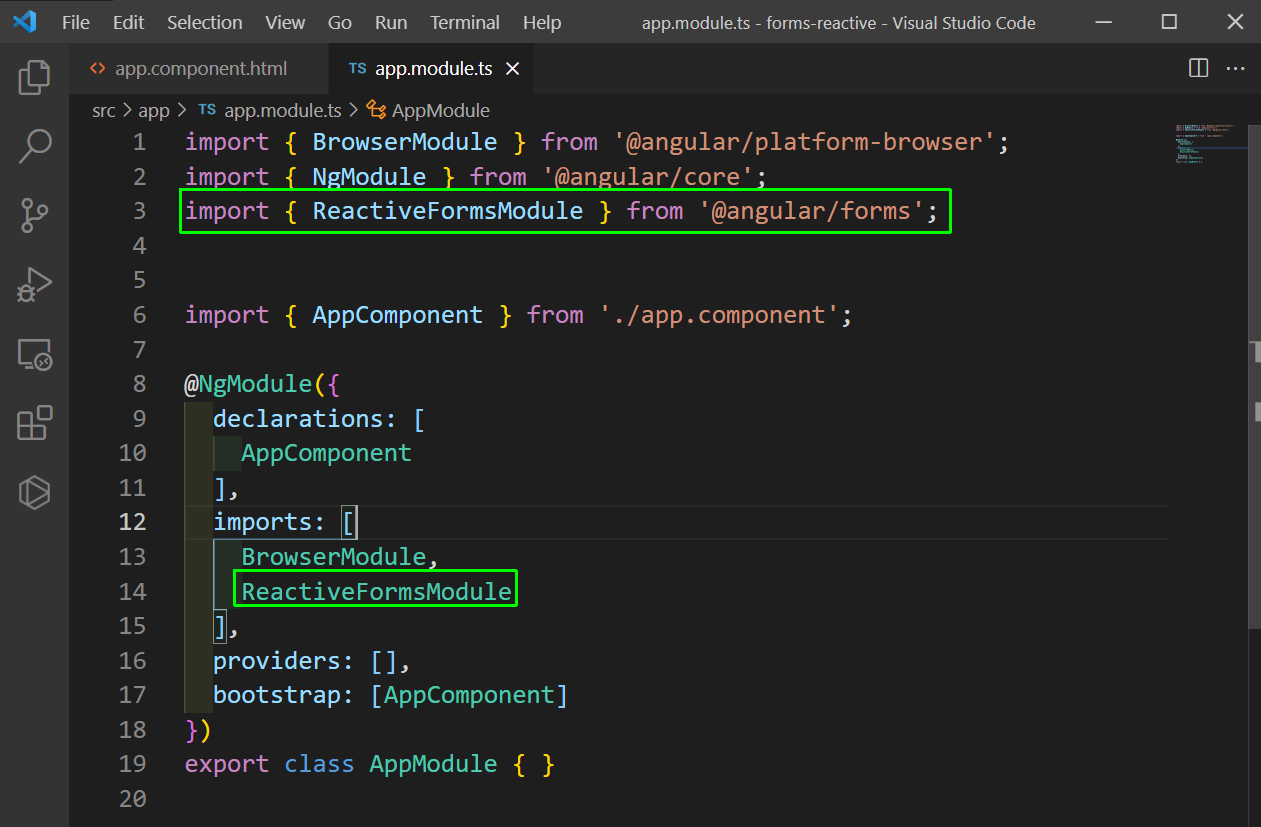1261x827 pixels.
Task: Click the AppModule symbol breadcrumb
Action: pyautogui.click(x=428, y=110)
